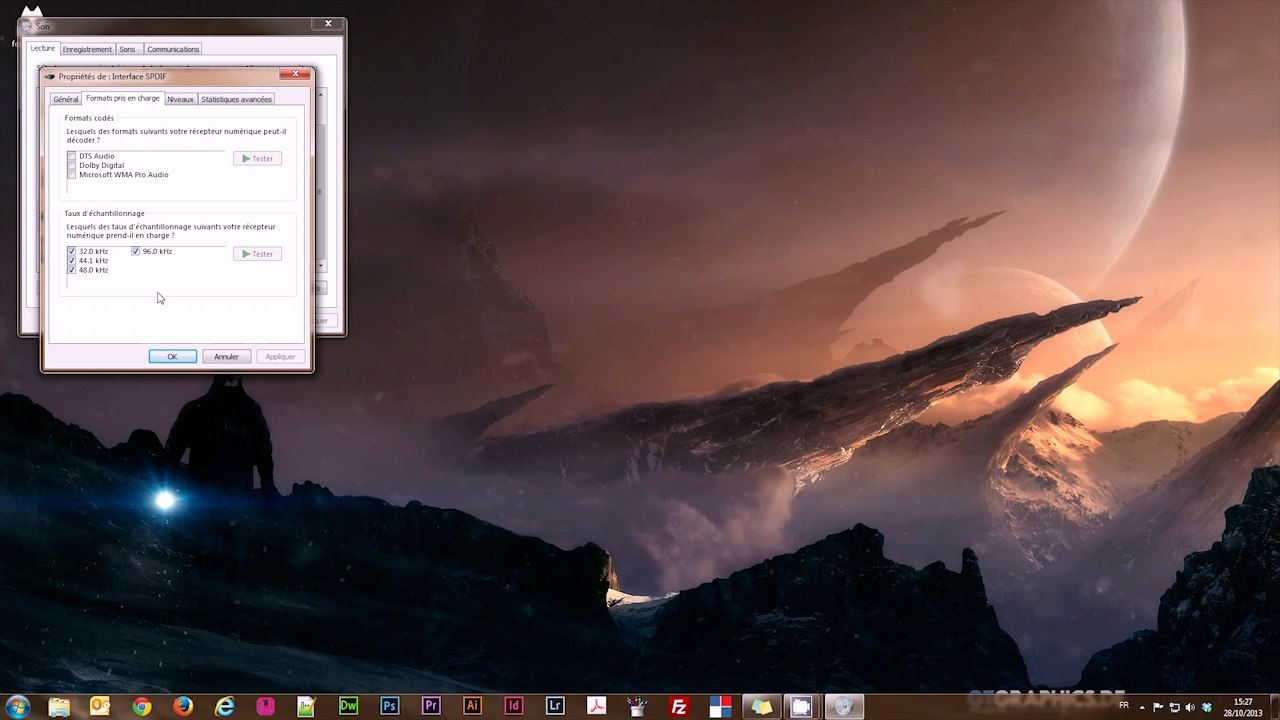This screenshot has height=720, width=1280.
Task: Uncheck the 96.0 kHz sample rate
Action: point(136,251)
